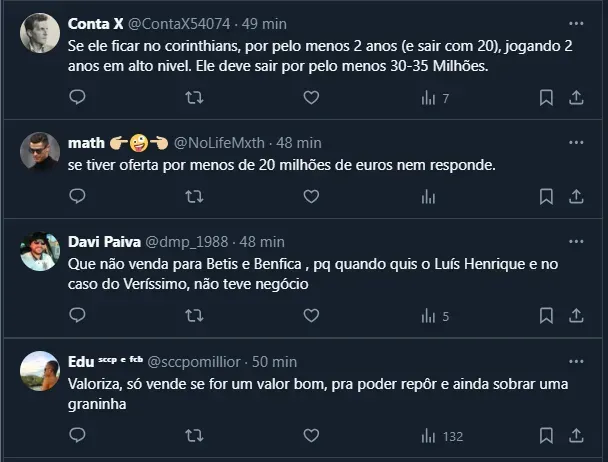This screenshot has height=462, width=608.
Task: Open more options for Conta X tweet
Action: tap(576, 22)
